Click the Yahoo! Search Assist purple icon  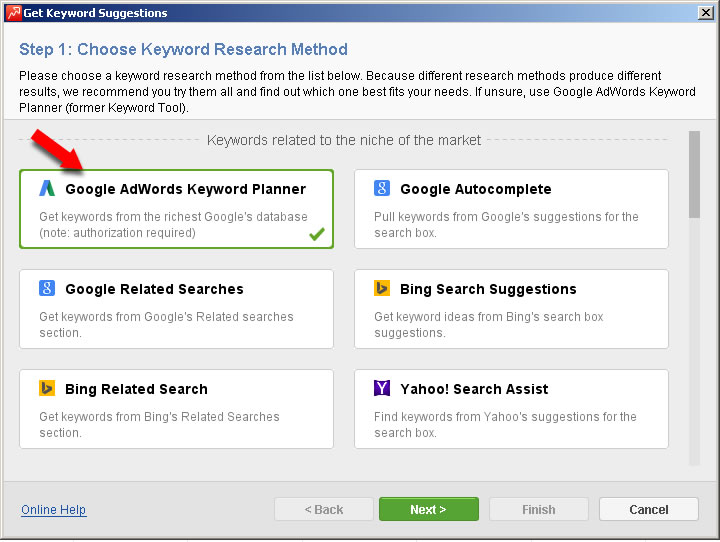[382, 388]
